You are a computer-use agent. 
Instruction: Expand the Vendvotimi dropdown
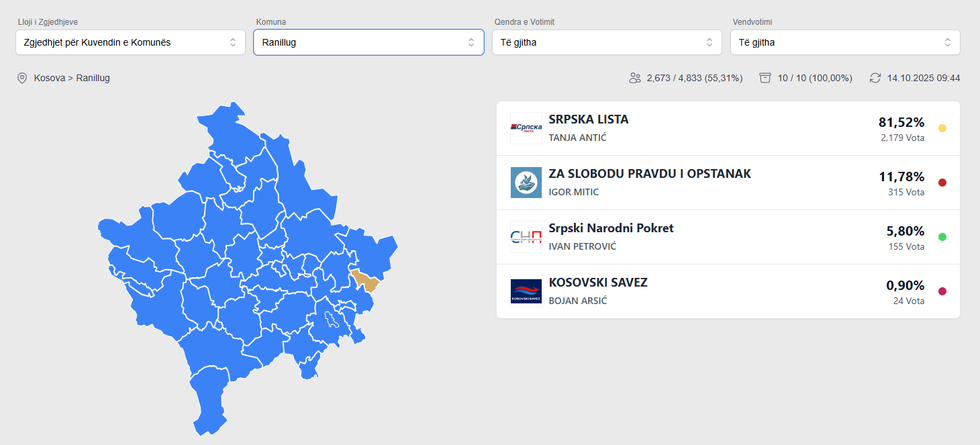[x=844, y=42]
